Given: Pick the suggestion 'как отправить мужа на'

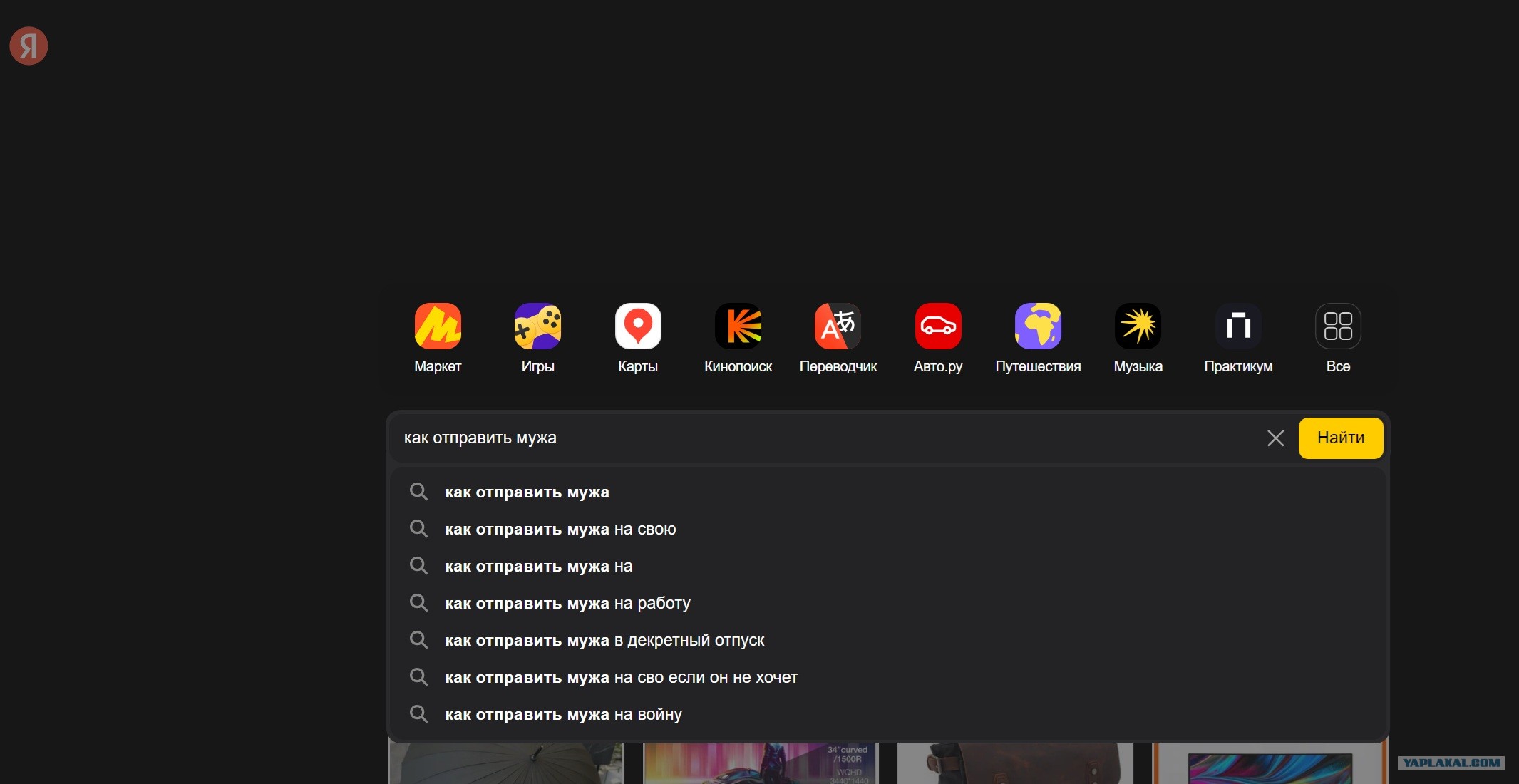Looking at the screenshot, I should pyautogui.click(x=888, y=567).
